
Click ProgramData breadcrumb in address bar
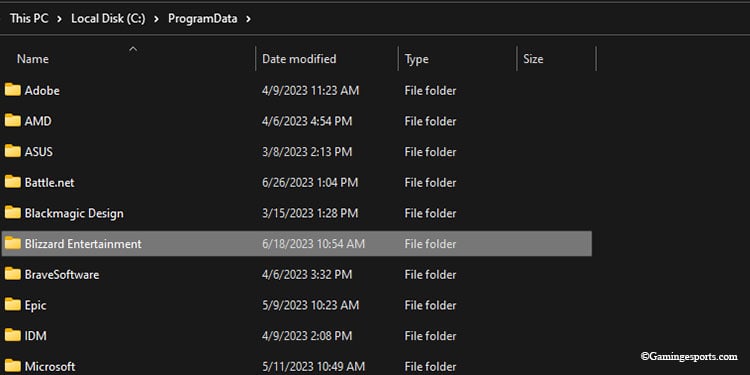point(202,19)
